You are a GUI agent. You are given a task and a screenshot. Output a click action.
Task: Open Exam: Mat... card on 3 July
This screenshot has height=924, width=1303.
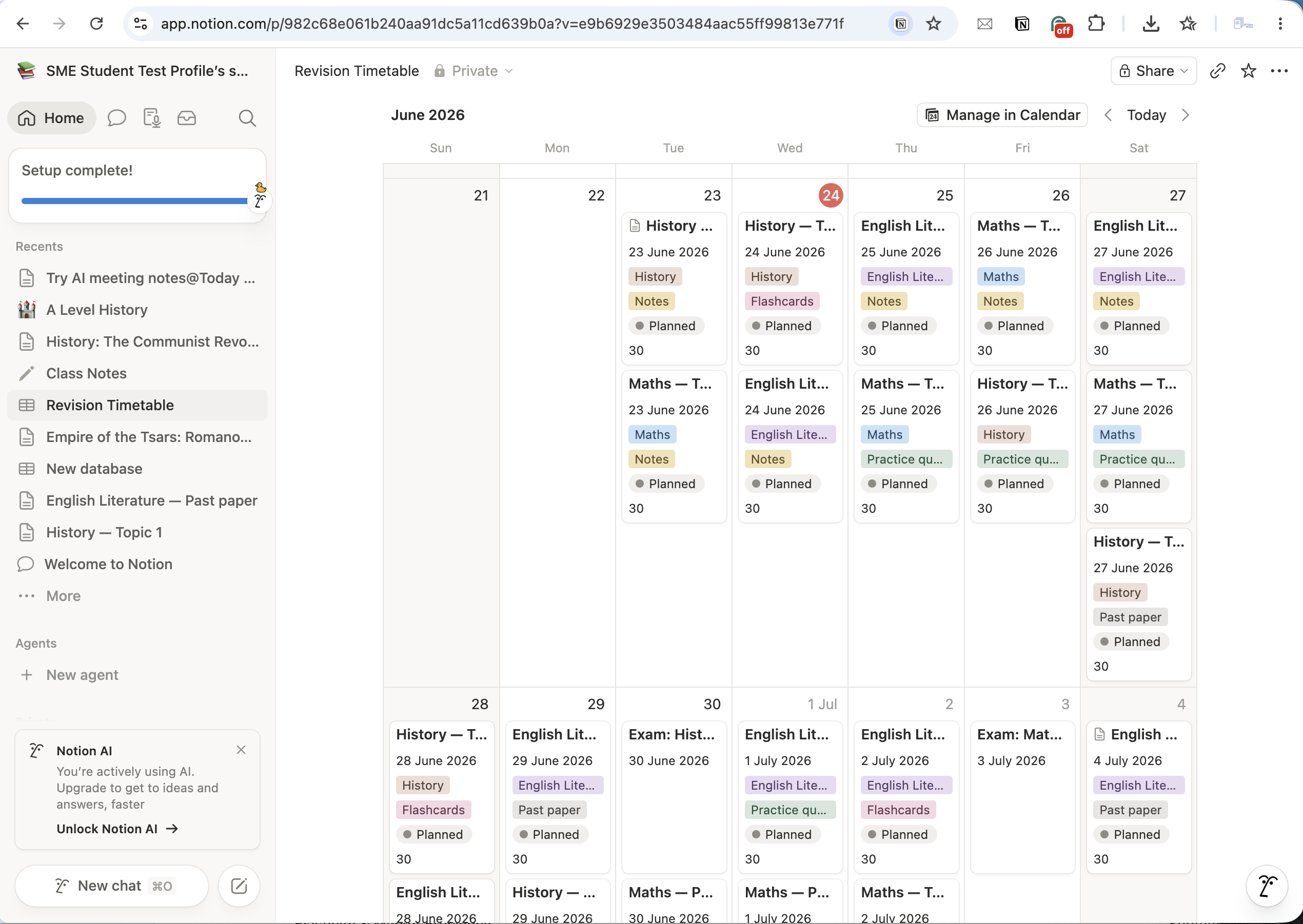coord(1022,797)
